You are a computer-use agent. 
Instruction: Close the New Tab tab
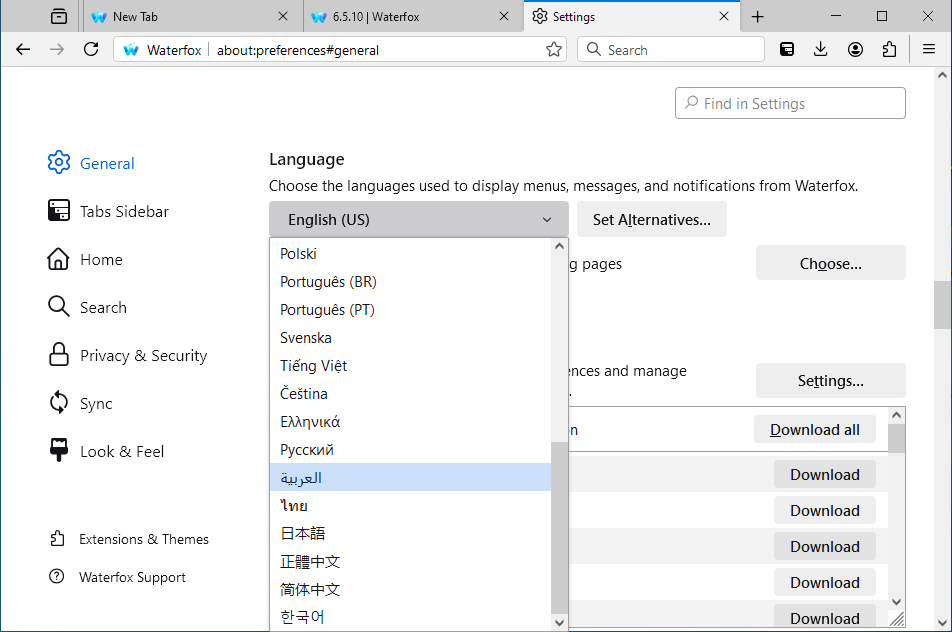(283, 16)
